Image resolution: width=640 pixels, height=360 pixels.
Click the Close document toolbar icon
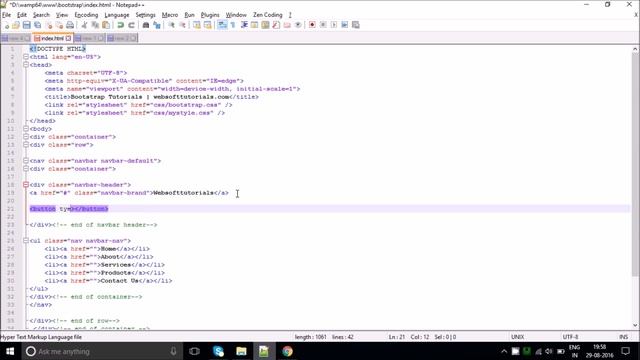[49, 25]
